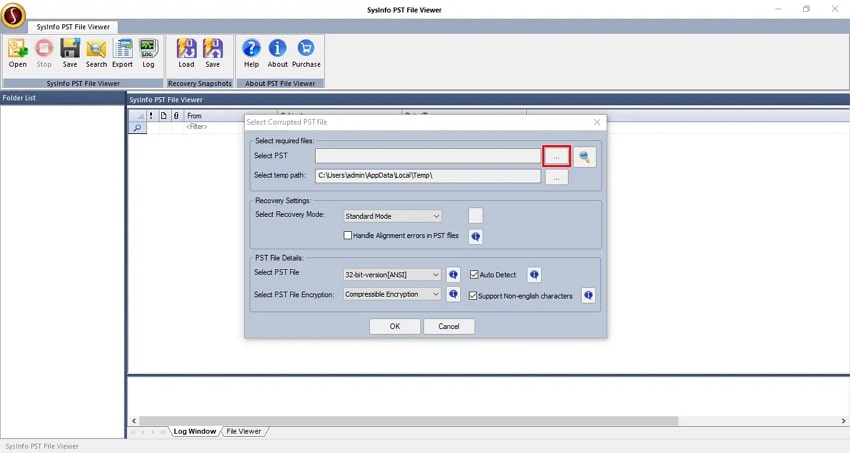Click the Stop toolbar icon
Screen dimensions: 850x453
(x=44, y=53)
